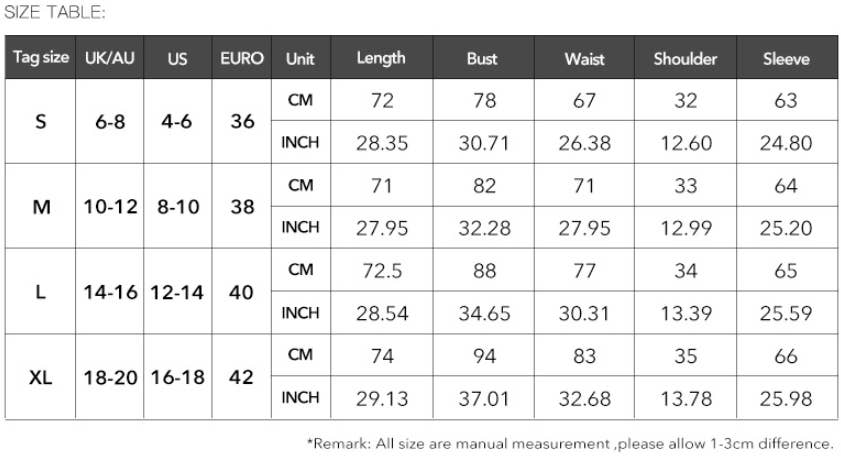Screen dimensions: 841x466
Task: Click the EURO size "42" cell
Action: (242, 377)
